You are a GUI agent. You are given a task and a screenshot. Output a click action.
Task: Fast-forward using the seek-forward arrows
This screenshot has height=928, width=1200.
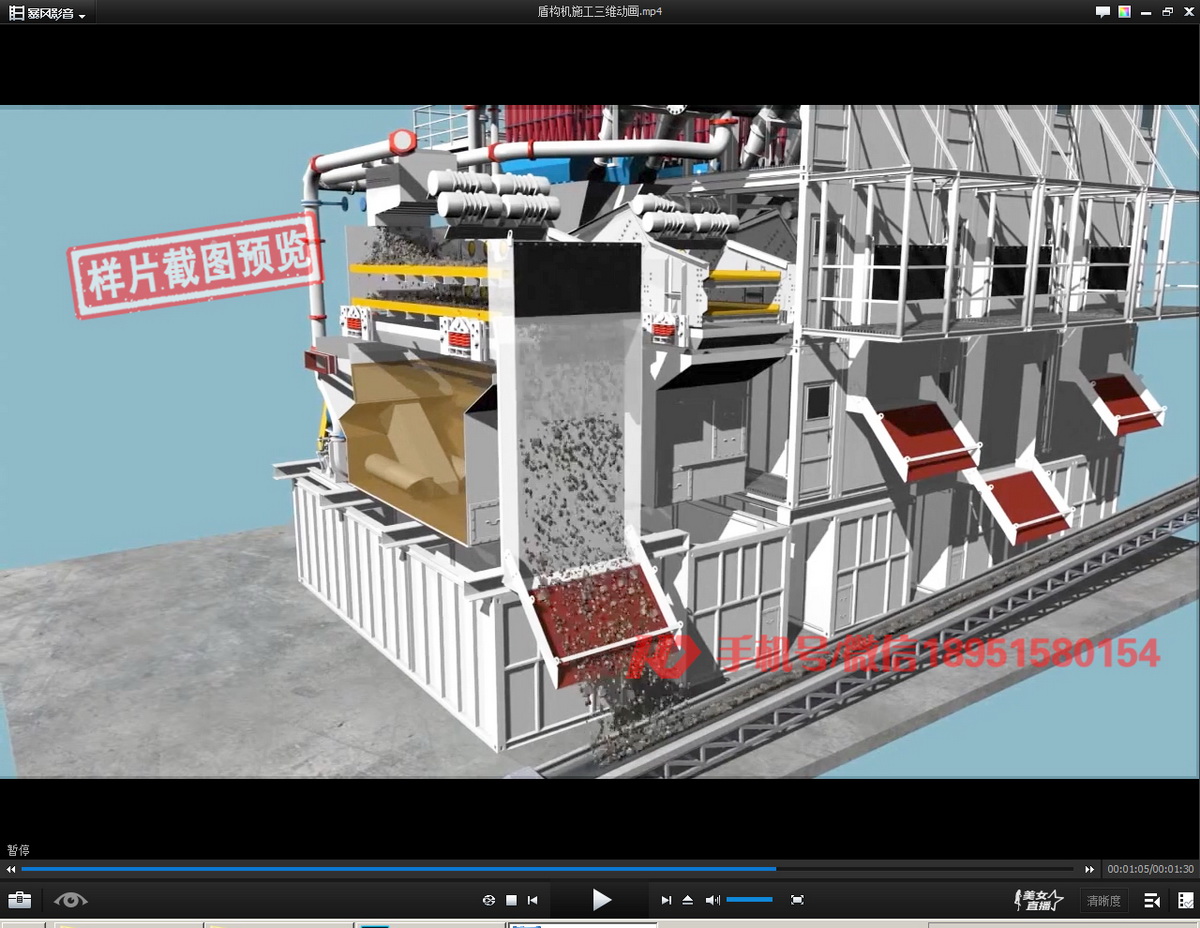pyautogui.click(x=1090, y=869)
